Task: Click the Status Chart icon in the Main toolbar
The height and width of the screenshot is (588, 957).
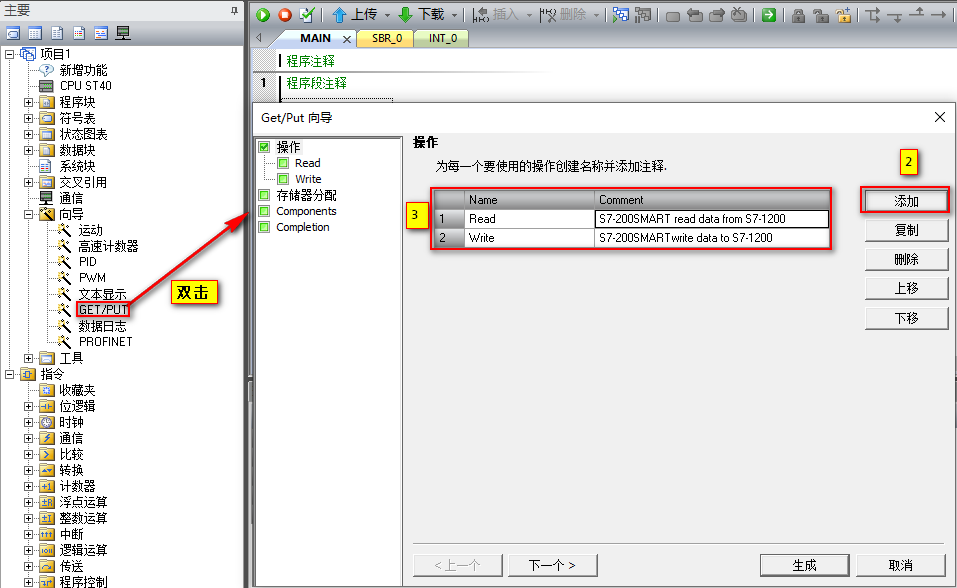Action: pos(34,32)
